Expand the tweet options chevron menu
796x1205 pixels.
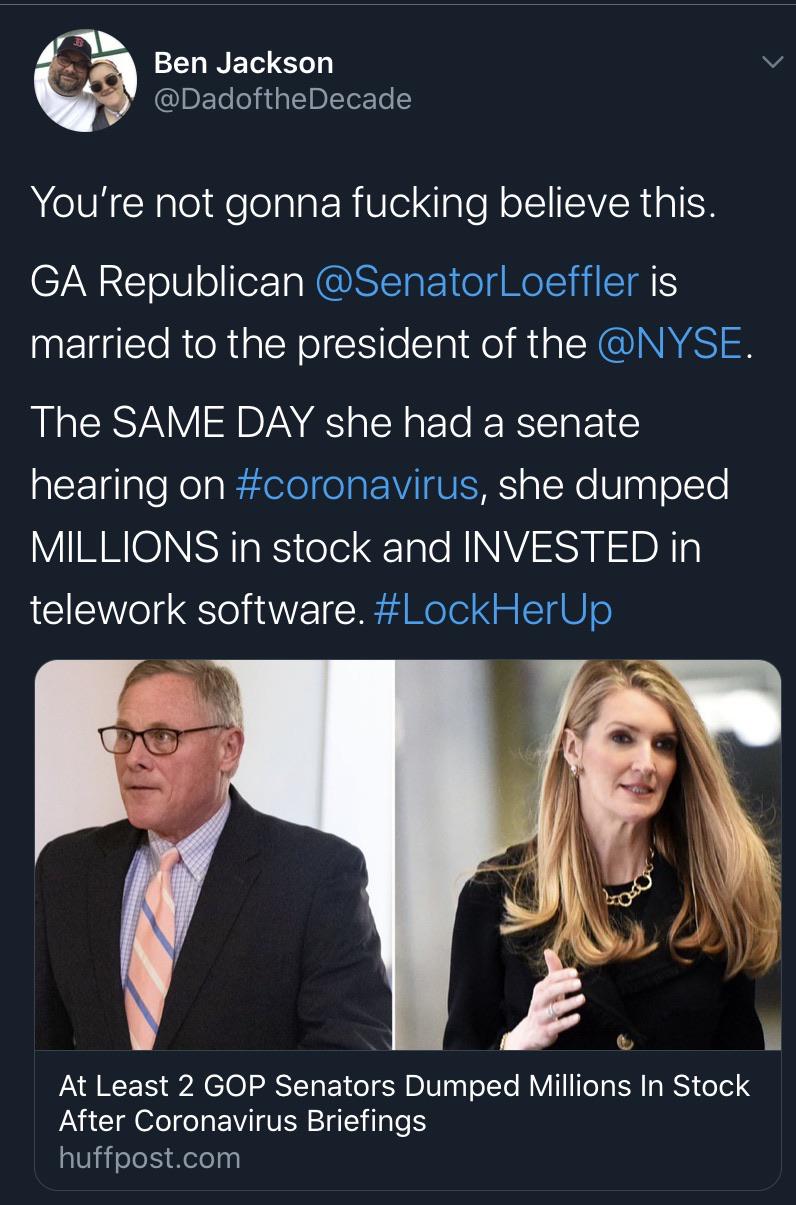tap(770, 63)
